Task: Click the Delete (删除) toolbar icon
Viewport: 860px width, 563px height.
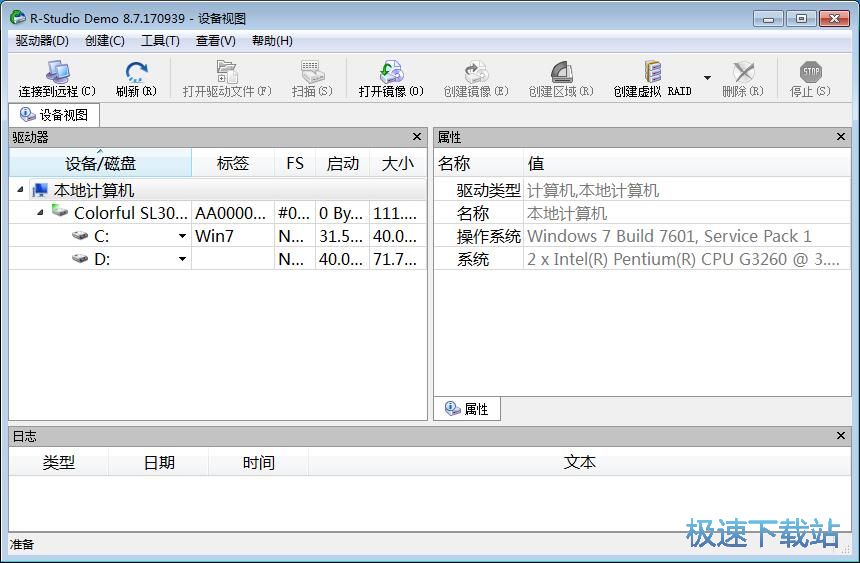Action: pos(743,72)
